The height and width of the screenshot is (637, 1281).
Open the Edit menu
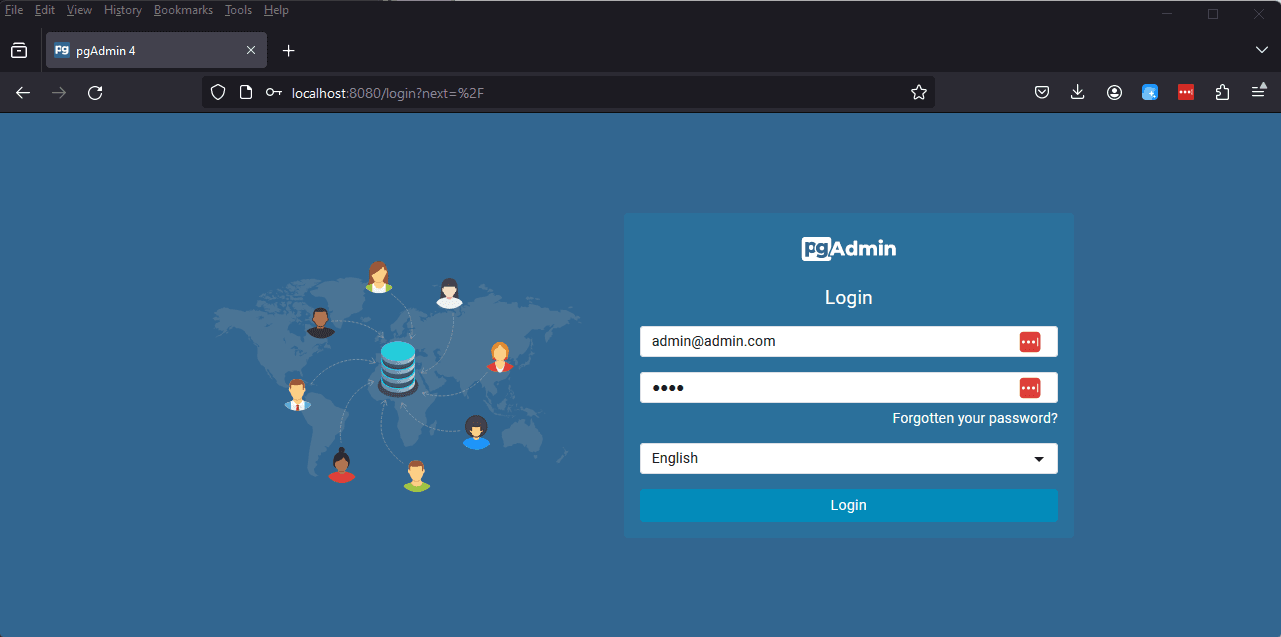pyautogui.click(x=45, y=10)
